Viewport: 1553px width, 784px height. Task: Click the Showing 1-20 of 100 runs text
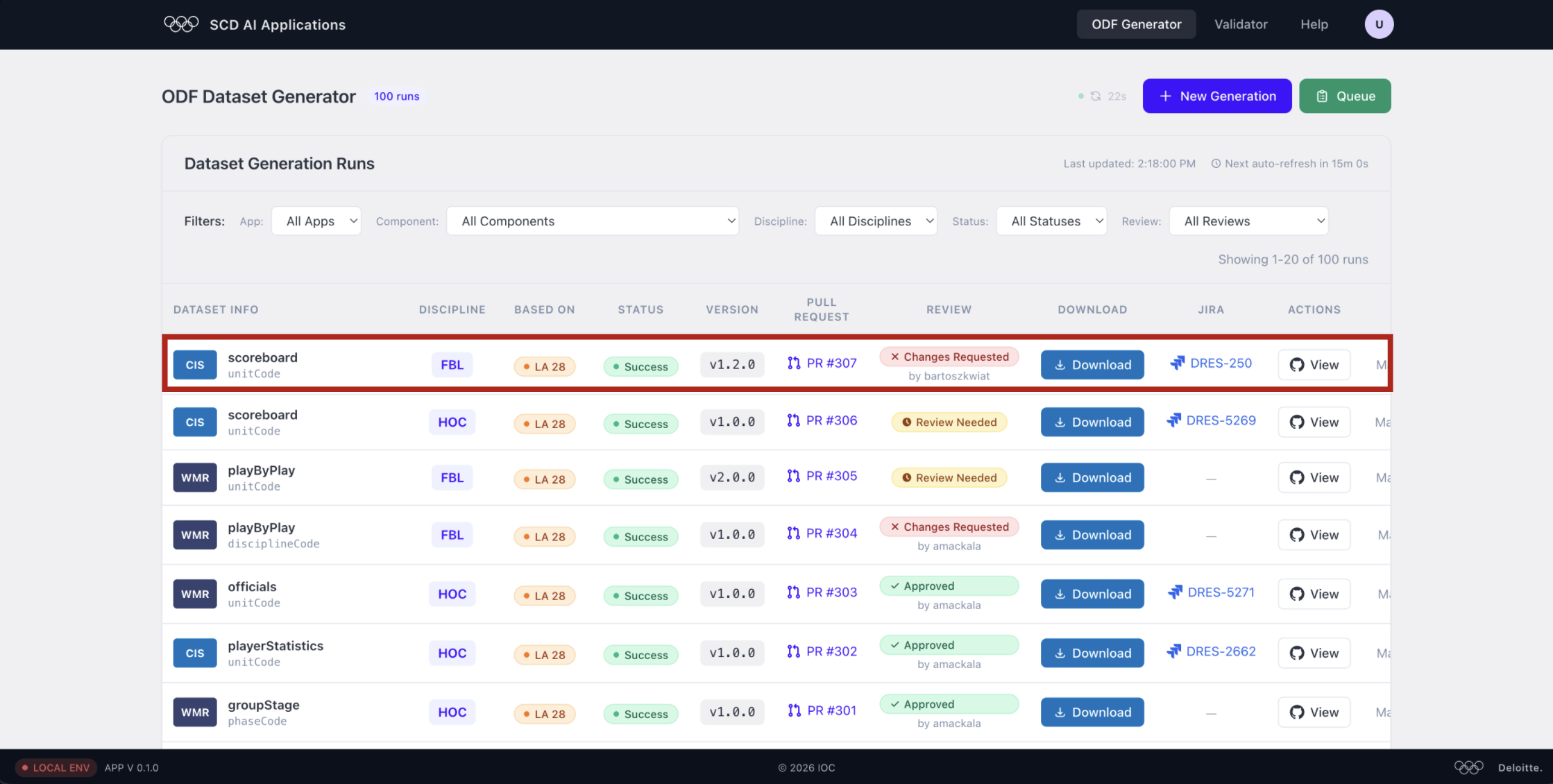[1293, 259]
